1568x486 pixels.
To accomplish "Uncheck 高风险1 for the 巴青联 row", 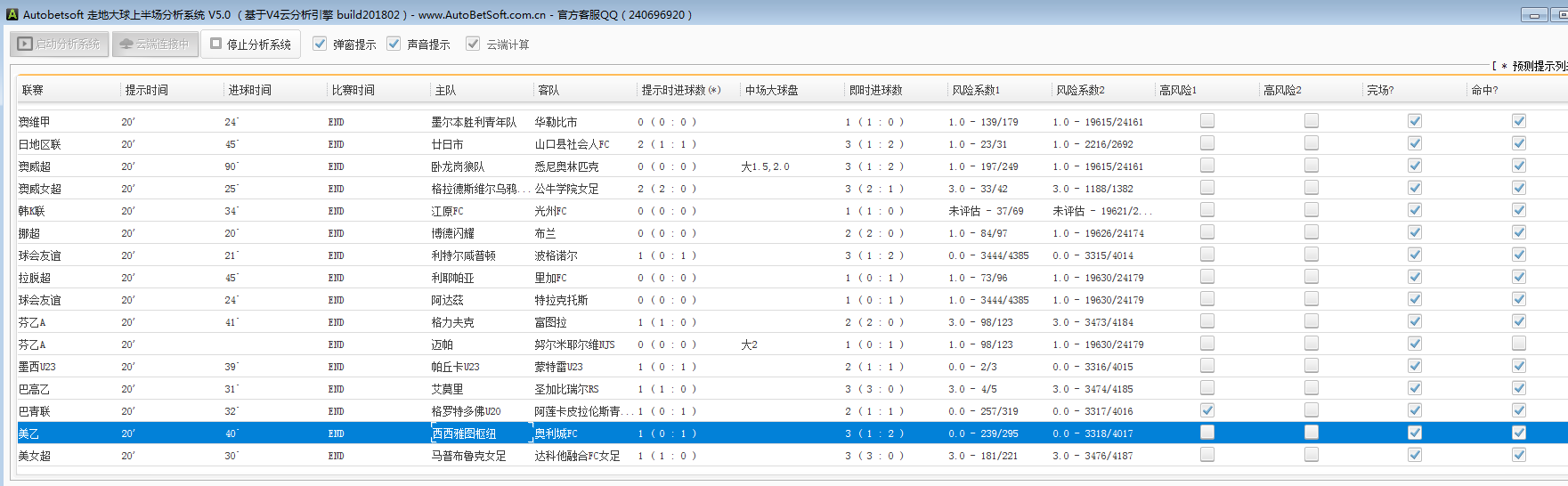I will coord(1207,410).
